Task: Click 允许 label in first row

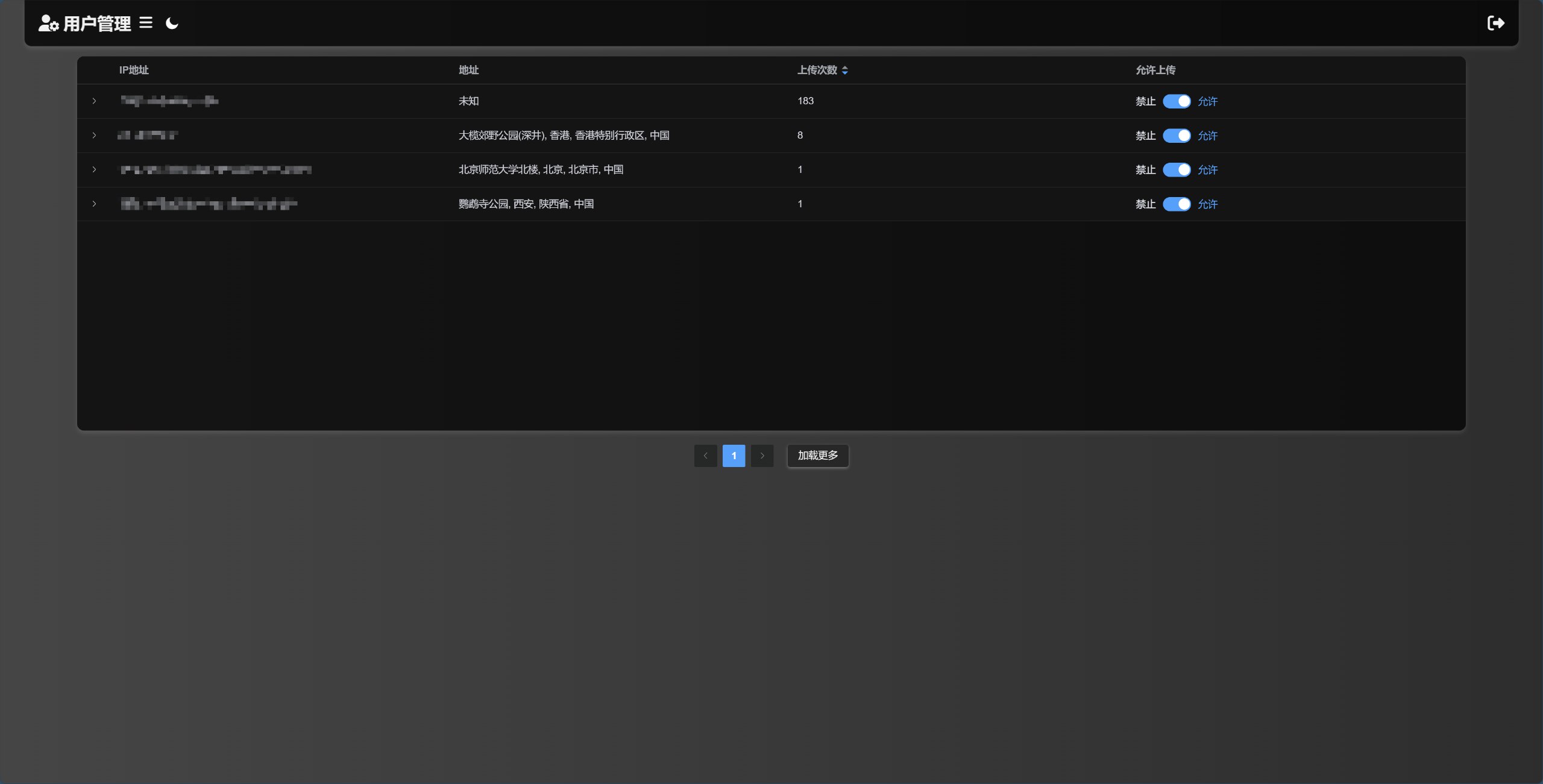Action: (x=1207, y=101)
